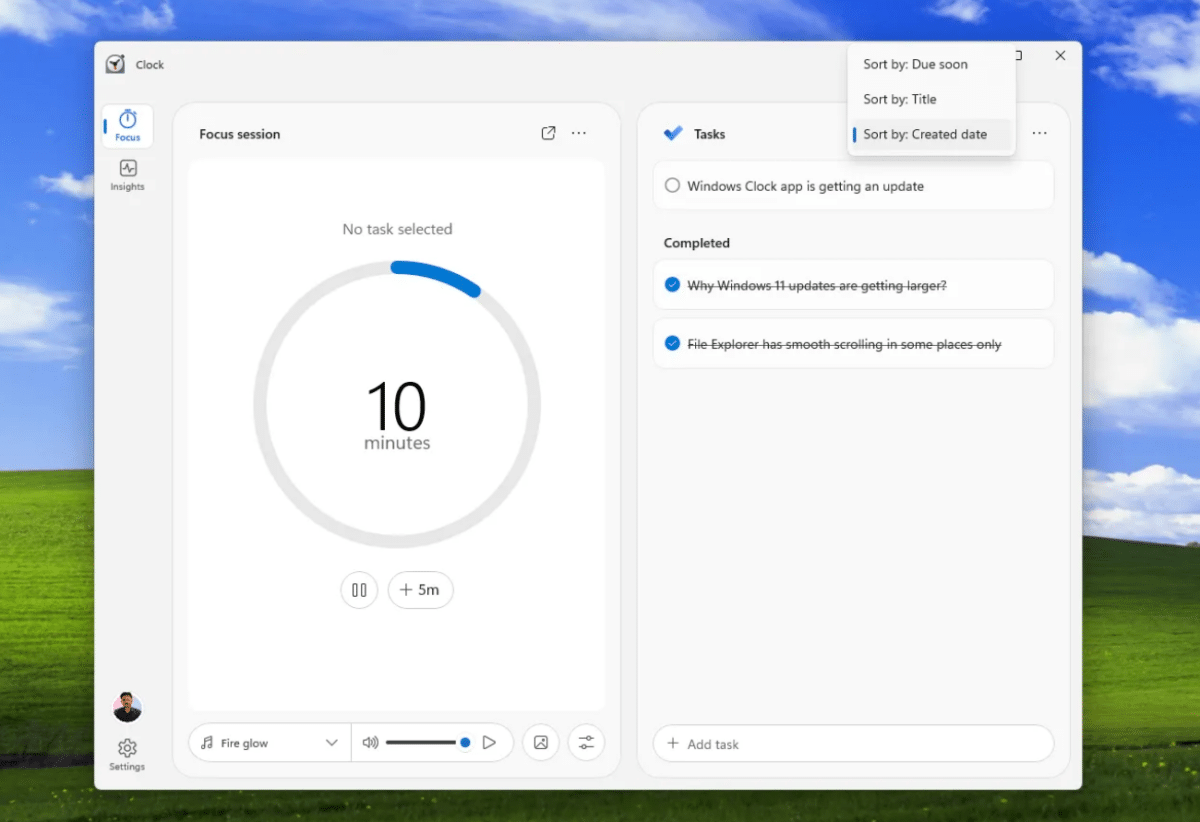Select Sort by: Title
Screen dimensions: 1200x822
point(931,99)
